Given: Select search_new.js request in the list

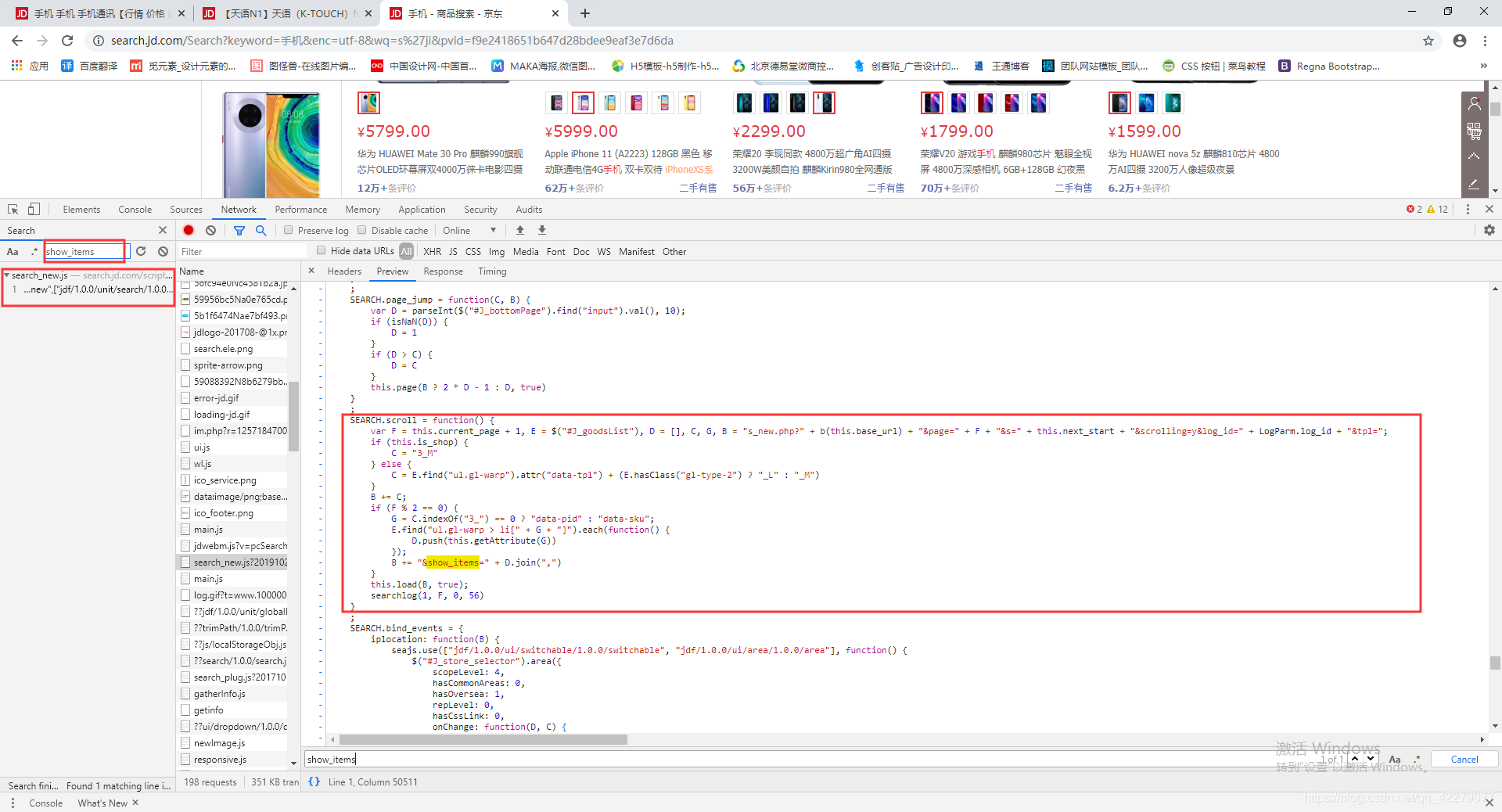Looking at the screenshot, I should pos(234,562).
